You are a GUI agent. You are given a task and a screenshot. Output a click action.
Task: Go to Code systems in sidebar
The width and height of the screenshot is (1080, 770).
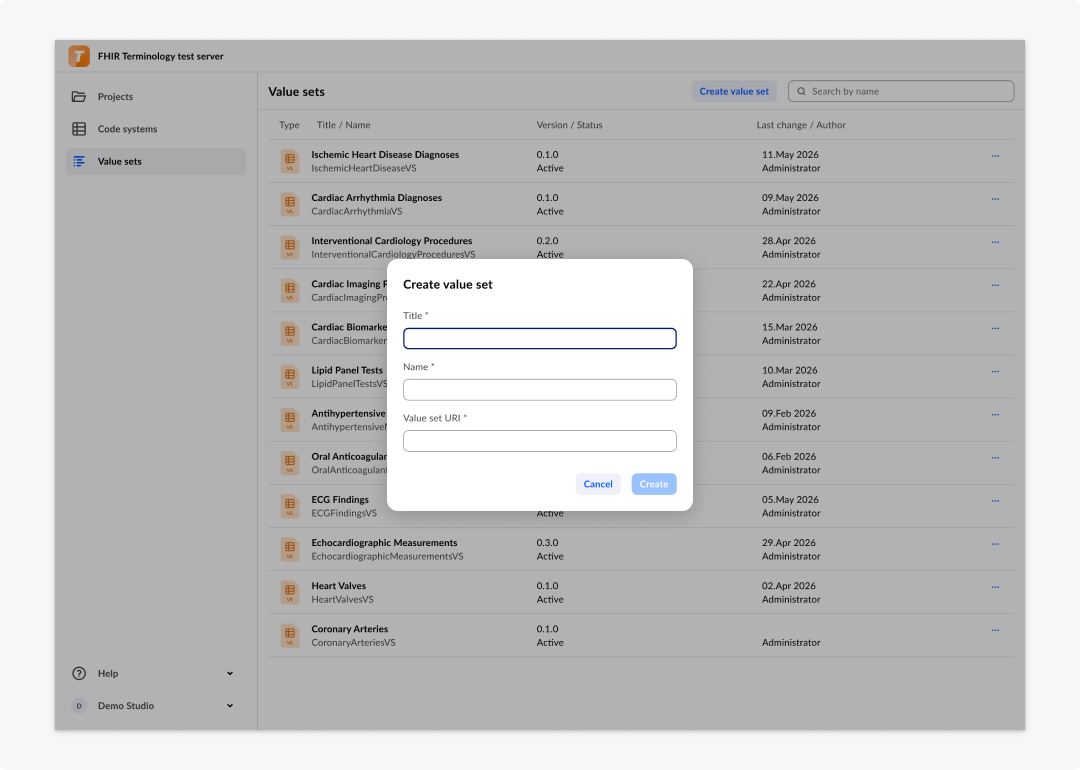156,129
